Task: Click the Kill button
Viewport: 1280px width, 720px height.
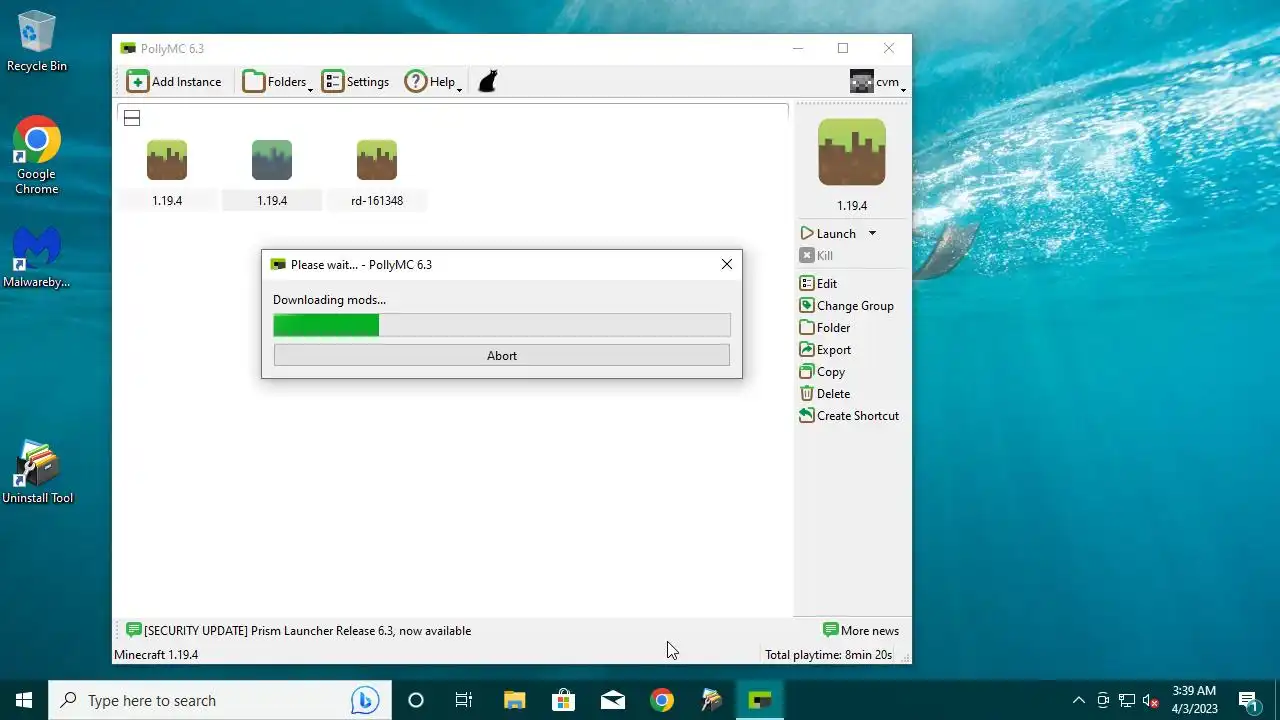Action: [x=816, y=255]
